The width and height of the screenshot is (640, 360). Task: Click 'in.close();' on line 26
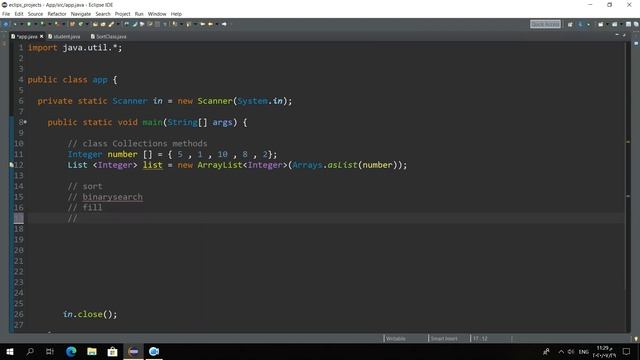[x=90, y=314]
